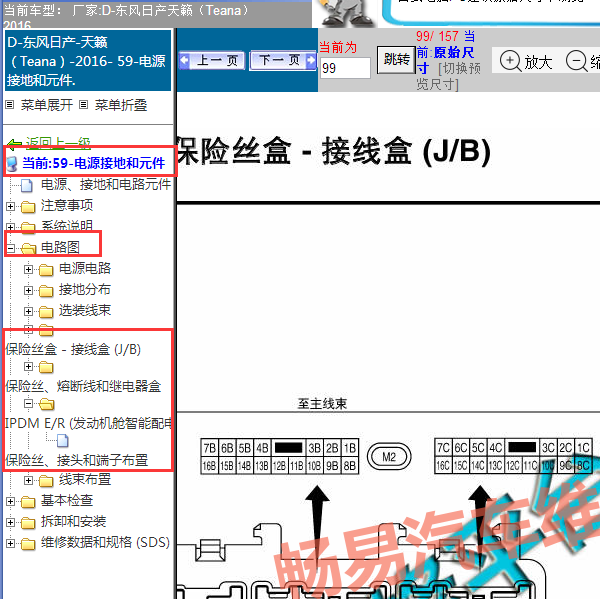
Task: Click the 菜单展开 list icon
Action: click(10, 104)
